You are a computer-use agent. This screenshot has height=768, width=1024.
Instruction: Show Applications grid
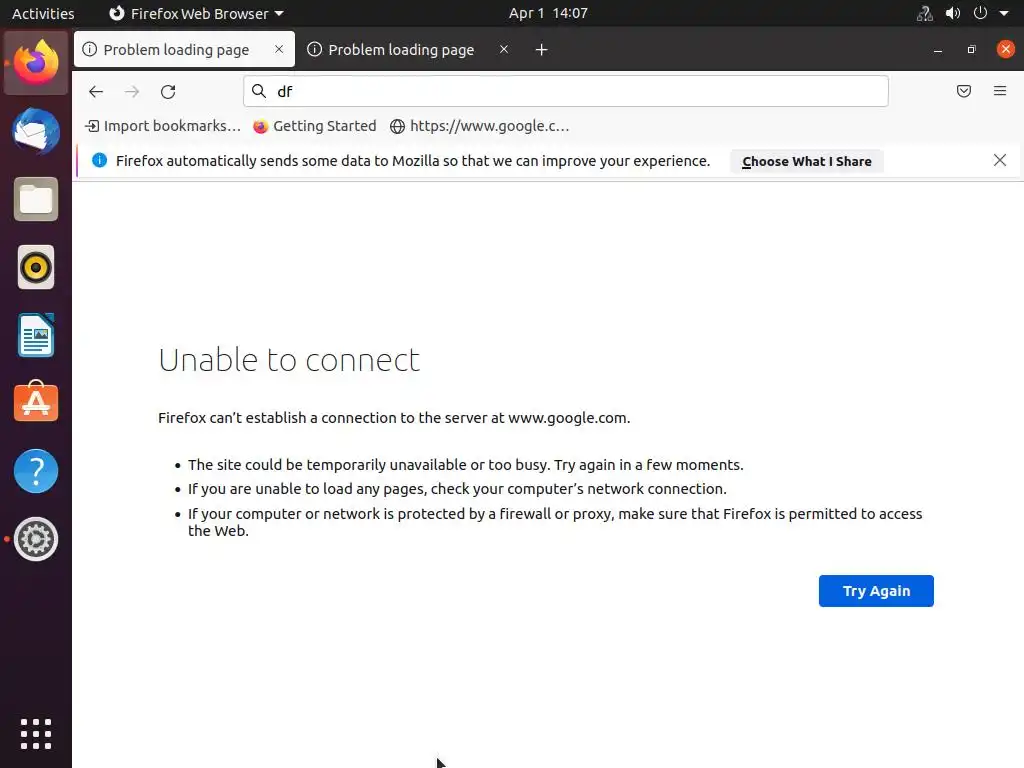pyautogui.click(x=36, y=734)
